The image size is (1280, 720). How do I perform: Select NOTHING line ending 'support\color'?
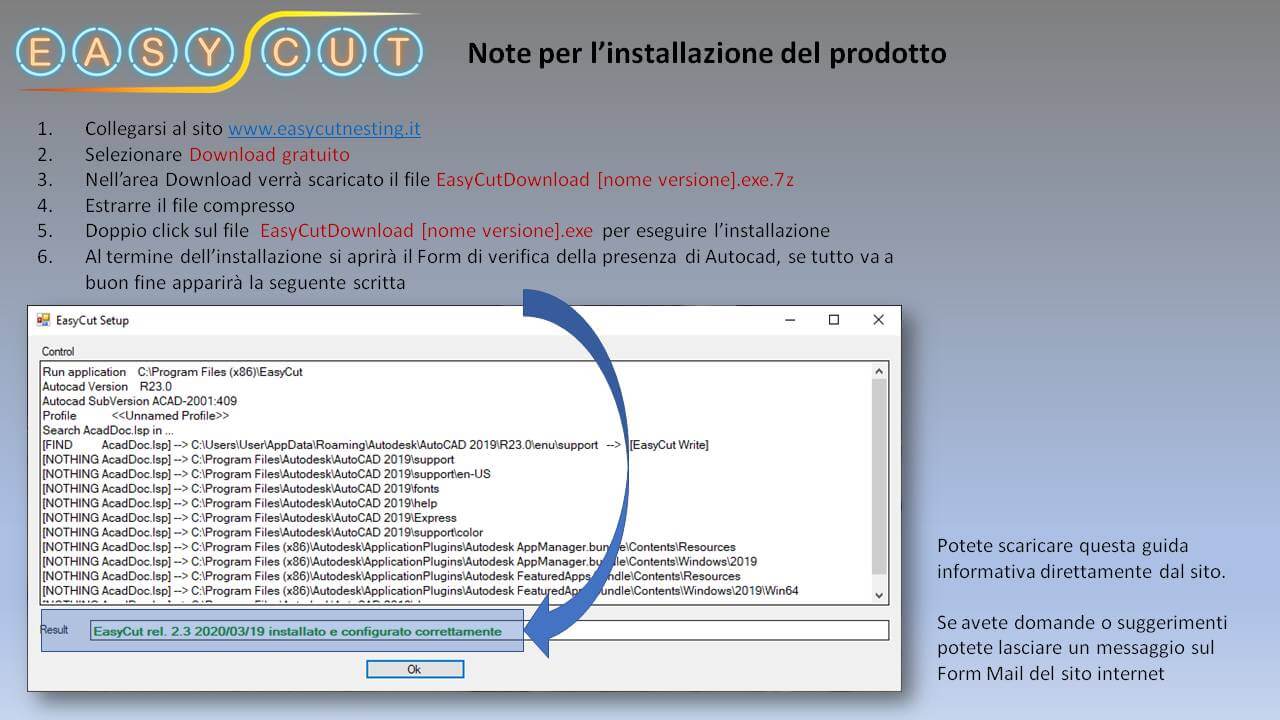[x=263, y=532]
